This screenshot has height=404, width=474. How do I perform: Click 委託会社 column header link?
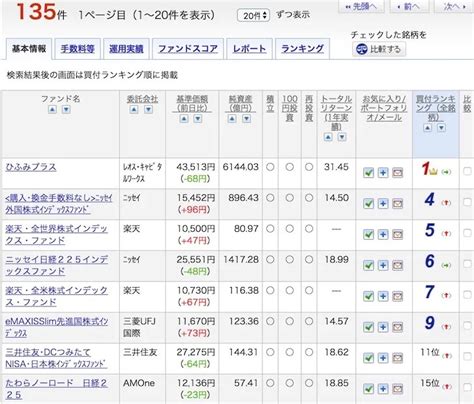point(142,99)
